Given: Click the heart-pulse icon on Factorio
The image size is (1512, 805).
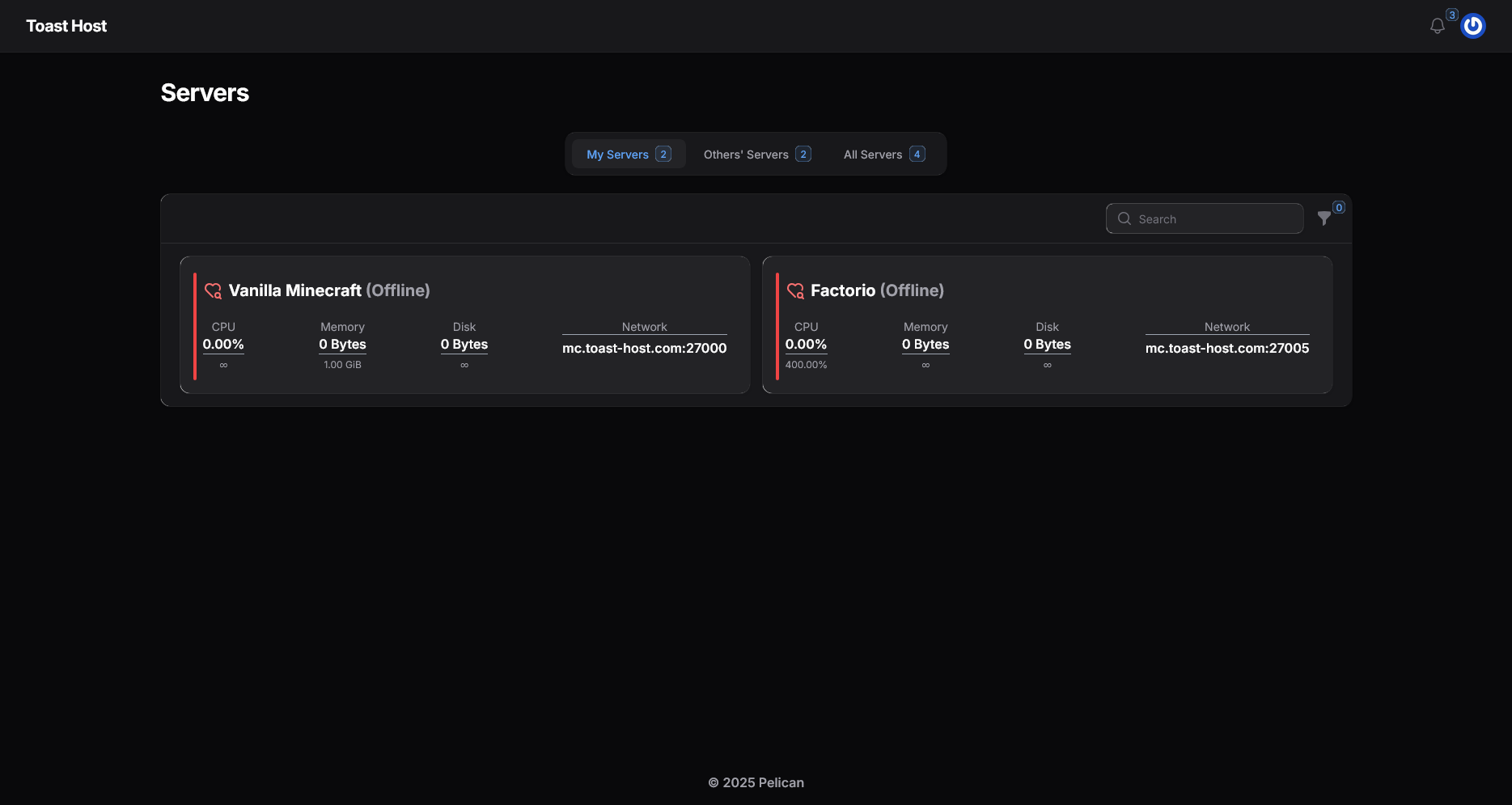Looking at the screenshot, I should 795,290.
